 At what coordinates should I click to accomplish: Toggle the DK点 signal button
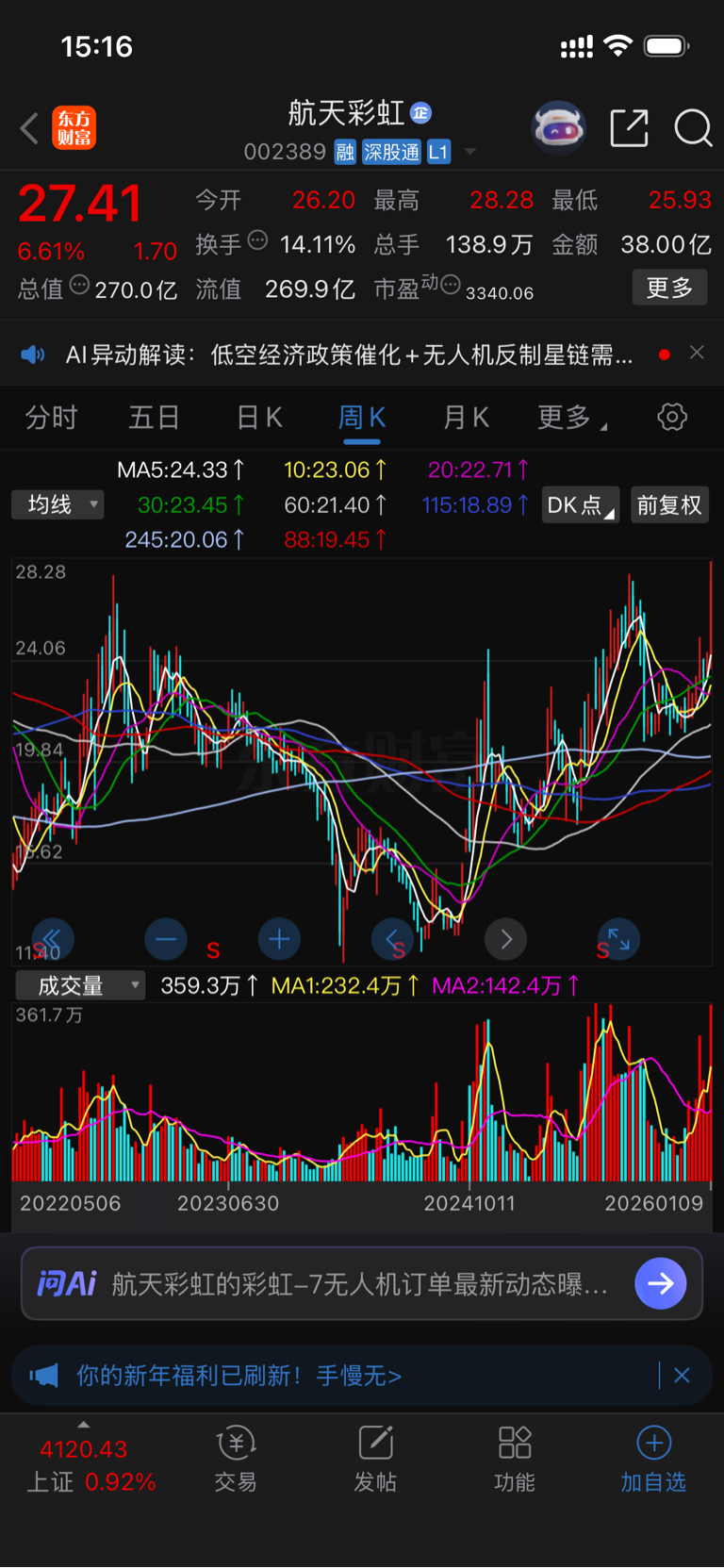point(580,505)
